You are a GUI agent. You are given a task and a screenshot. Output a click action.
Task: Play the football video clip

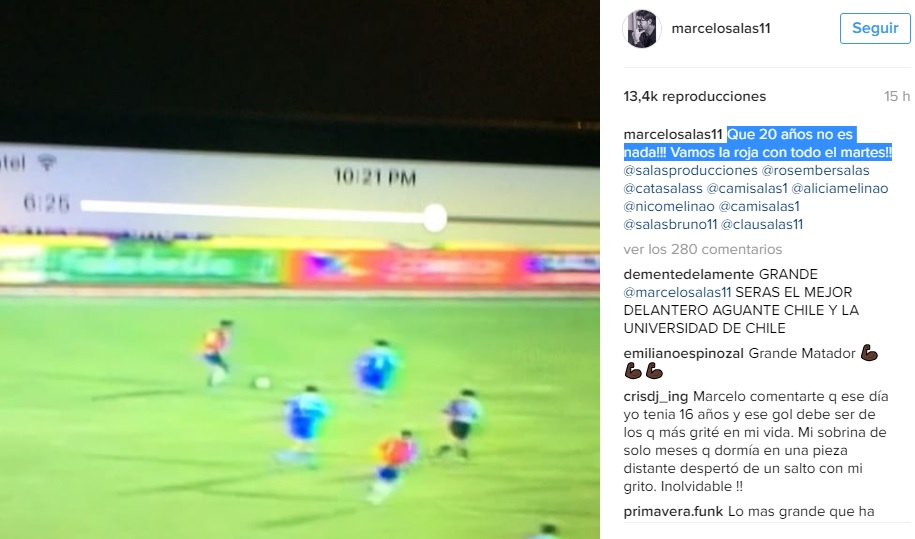click(300, 270)
